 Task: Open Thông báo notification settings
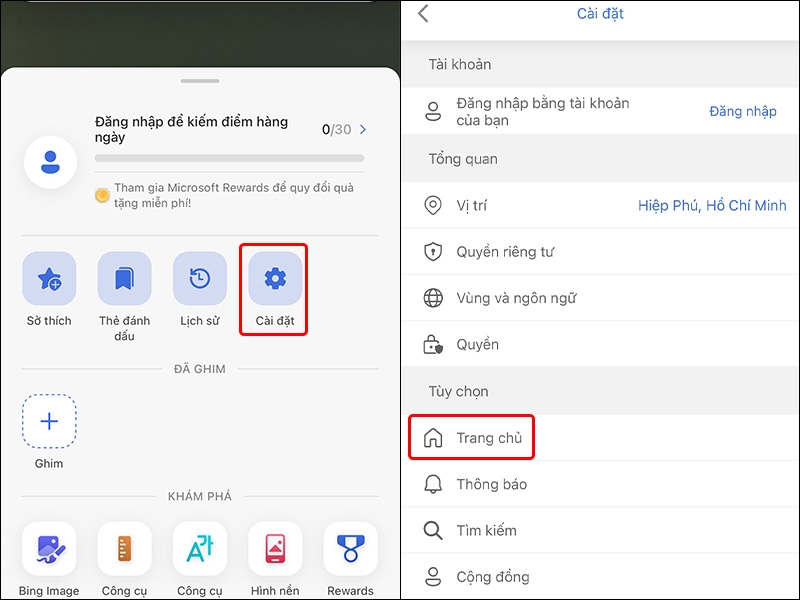coord(601,484)
